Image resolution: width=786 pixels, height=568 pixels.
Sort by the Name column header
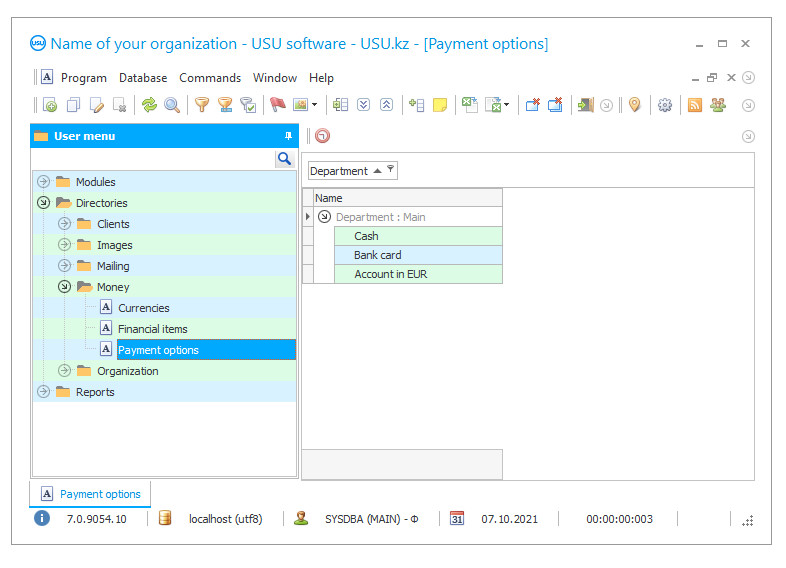click(x=408, y=198)
